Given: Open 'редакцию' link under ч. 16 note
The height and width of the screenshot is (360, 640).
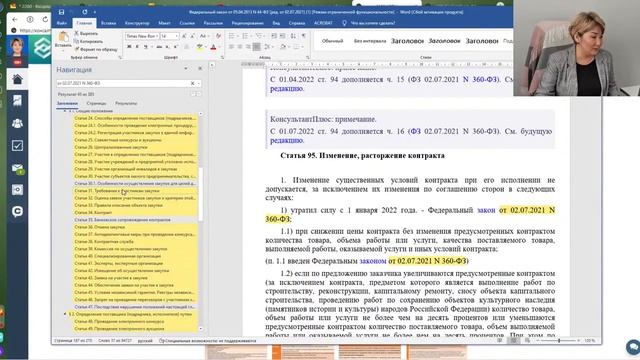Looking at the screenshot, I should click(286, 140).
